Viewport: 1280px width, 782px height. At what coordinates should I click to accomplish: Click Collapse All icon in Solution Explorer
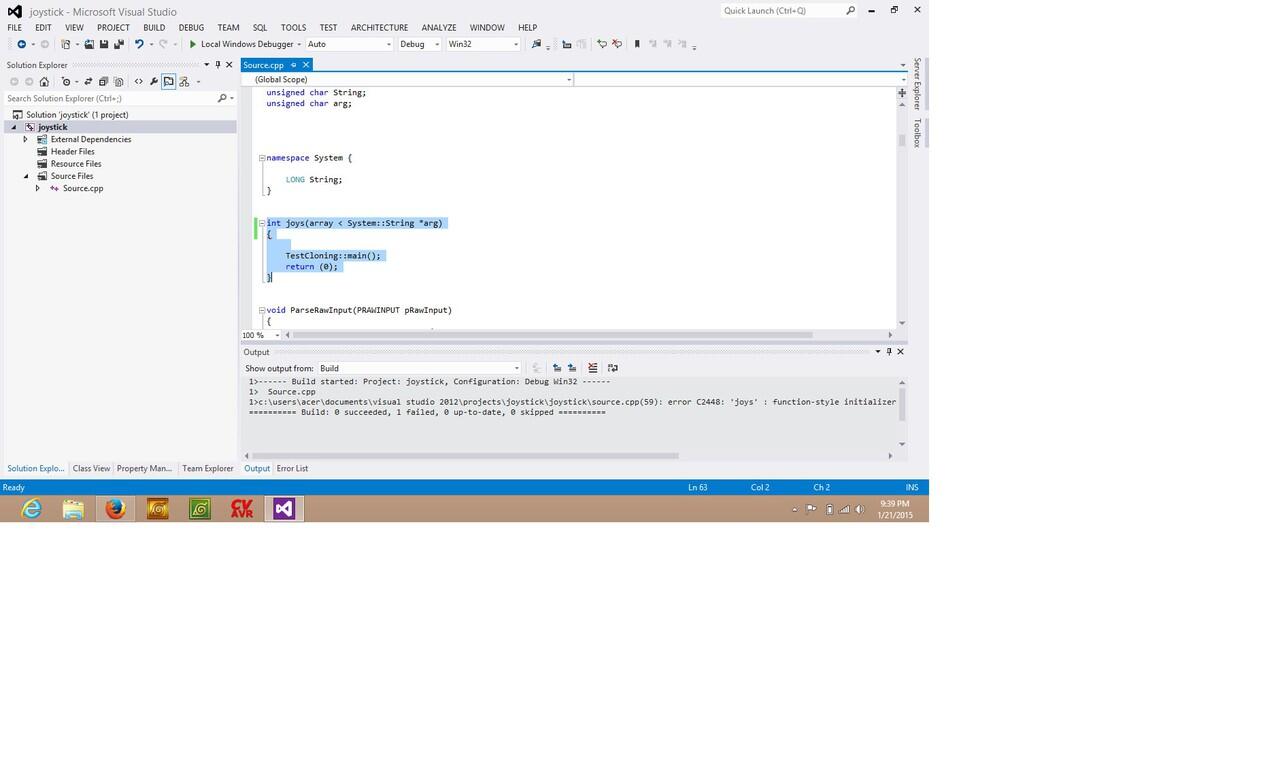pyautogui.click(x=103, y=82)
